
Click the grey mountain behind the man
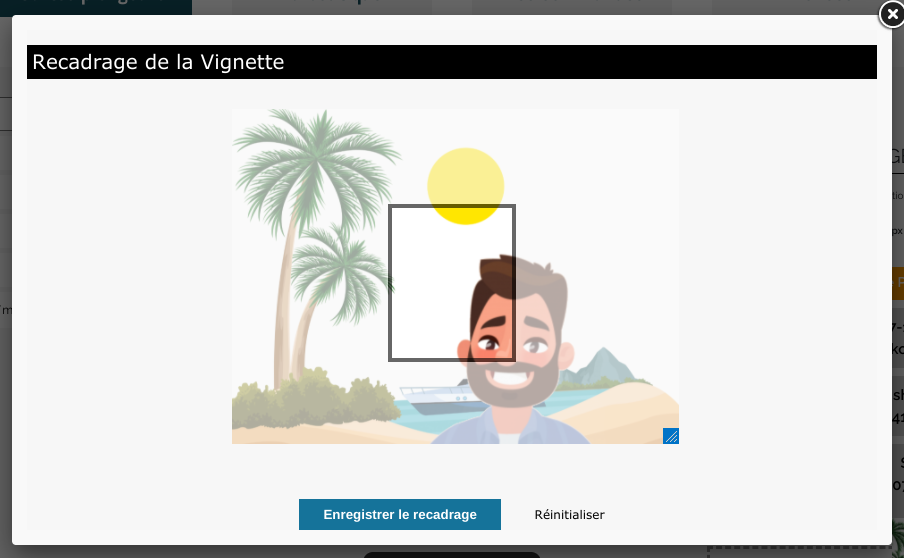[602, 366]
